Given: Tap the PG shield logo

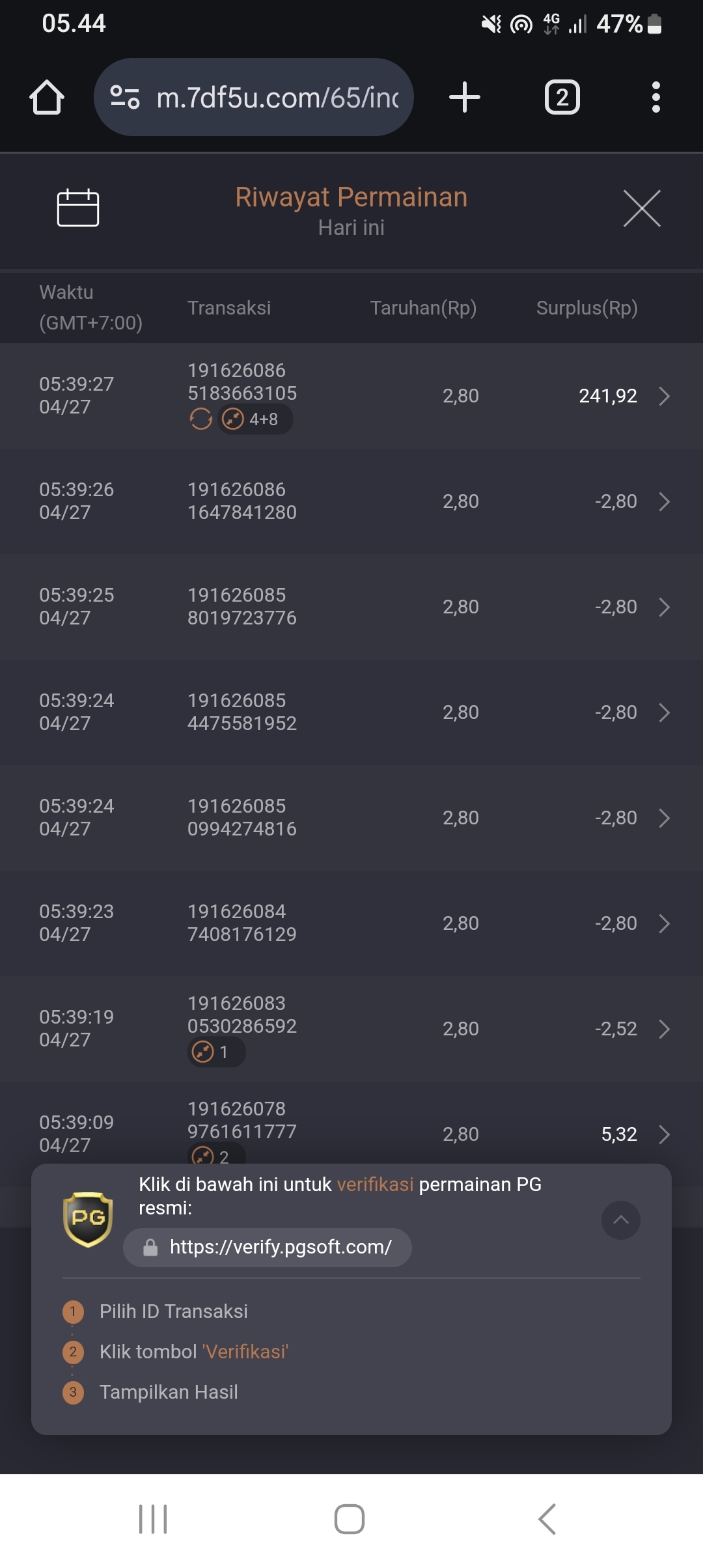Looking at the screenshot, I should click(88, 1220).
